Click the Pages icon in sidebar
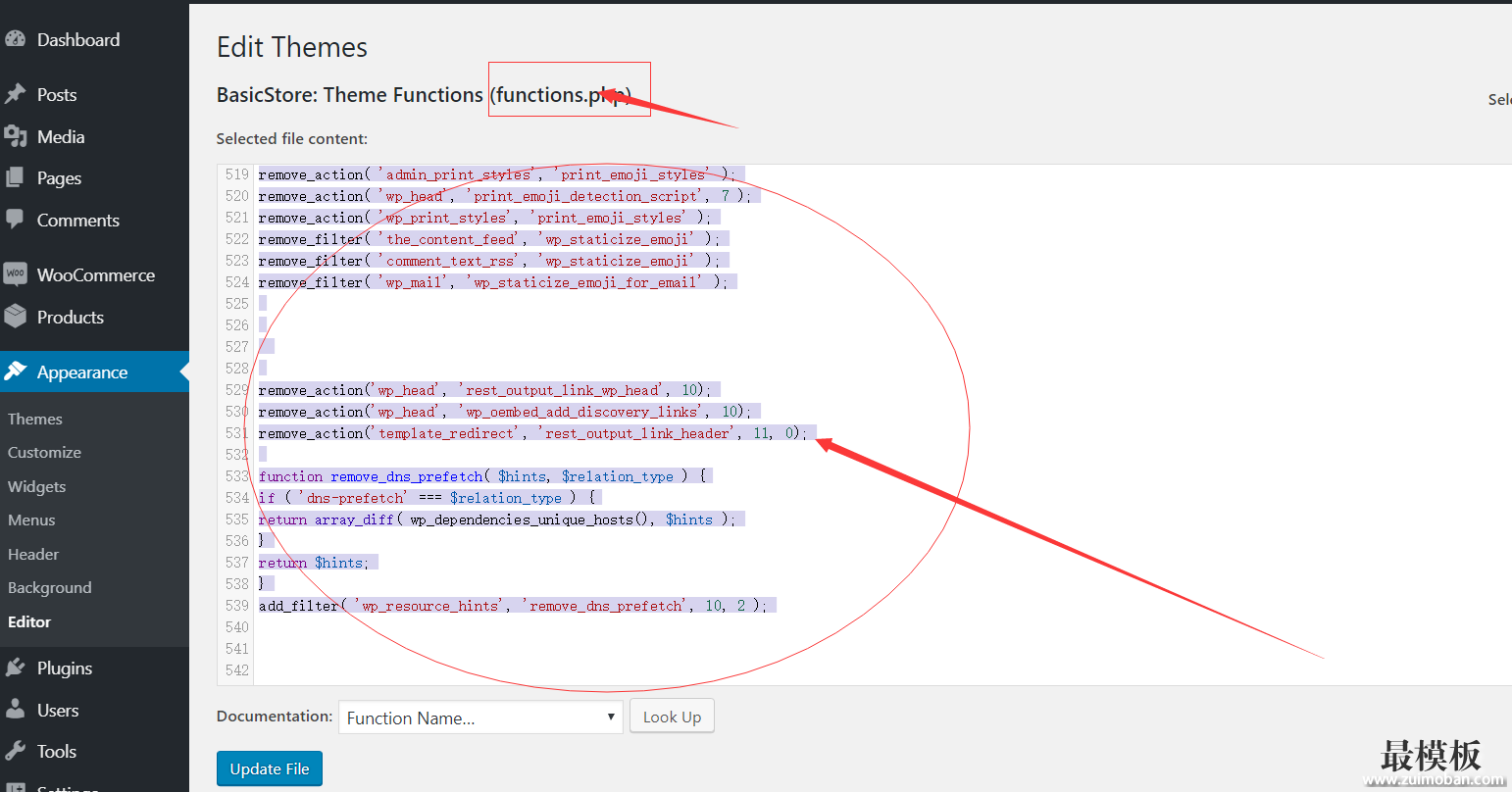This screenshot has width=1512, height=792. [x=15, y=178]
